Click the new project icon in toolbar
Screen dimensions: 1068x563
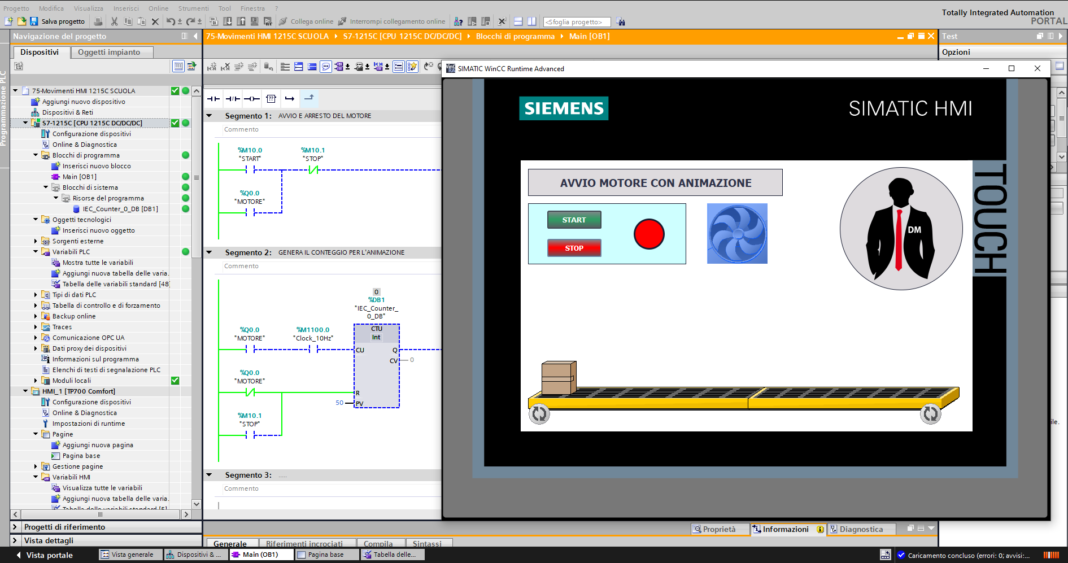click(x=9, y=22)
